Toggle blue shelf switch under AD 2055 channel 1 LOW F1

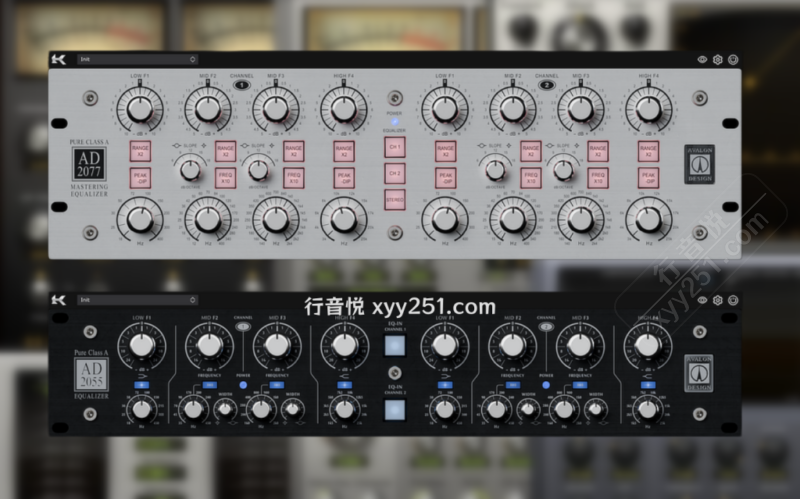tap(142, 385)
